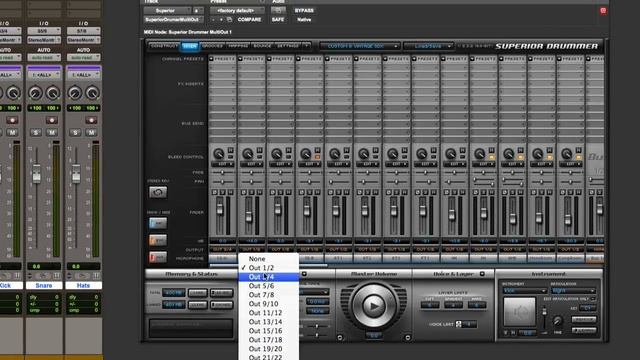This screenshot has width=640, height=360.
Task: Click the Snare track volume fader
Action: point(36,173)
